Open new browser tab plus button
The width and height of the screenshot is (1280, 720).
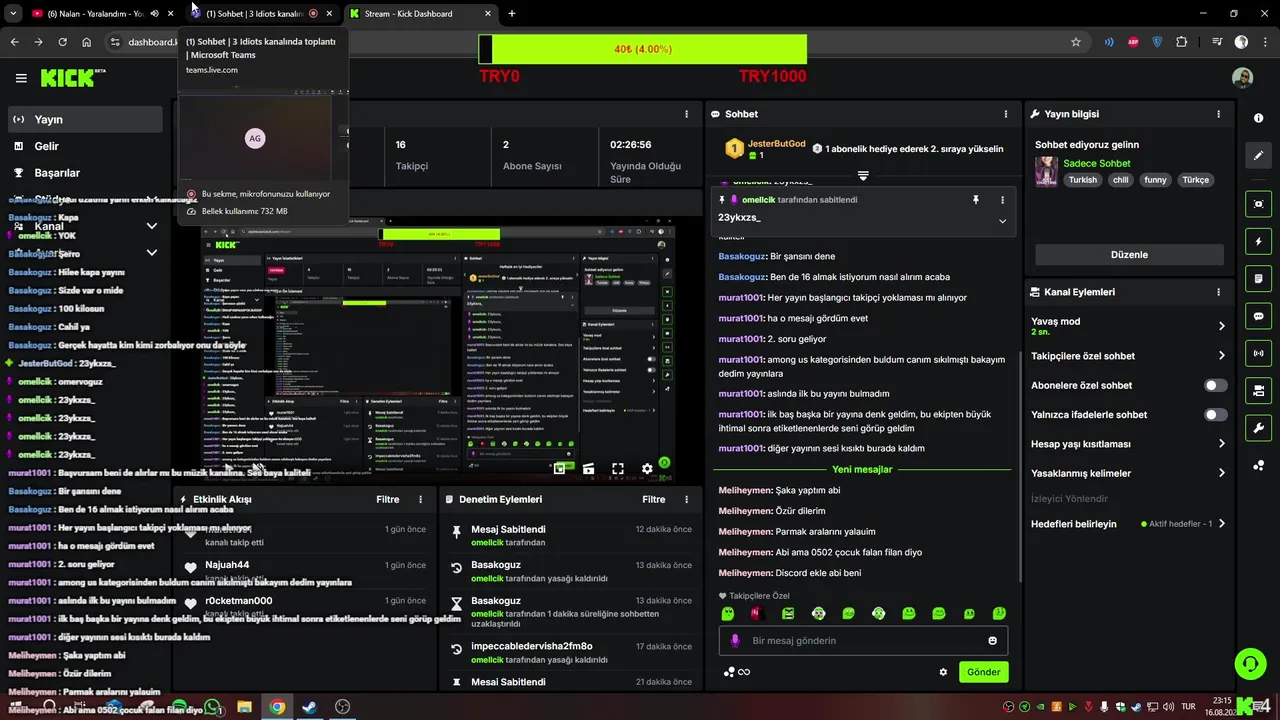coord(511,13)
